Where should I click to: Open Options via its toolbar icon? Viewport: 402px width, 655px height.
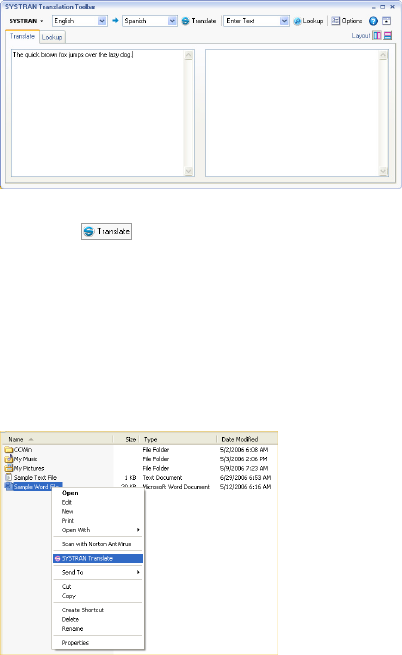[336, 20]
